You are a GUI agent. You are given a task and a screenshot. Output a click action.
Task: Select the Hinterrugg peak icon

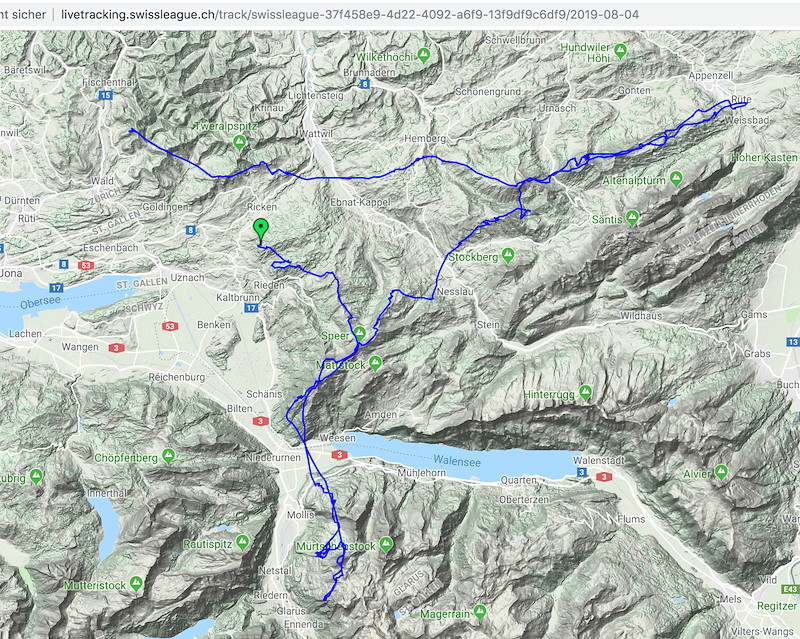click(x=587, y=393)
